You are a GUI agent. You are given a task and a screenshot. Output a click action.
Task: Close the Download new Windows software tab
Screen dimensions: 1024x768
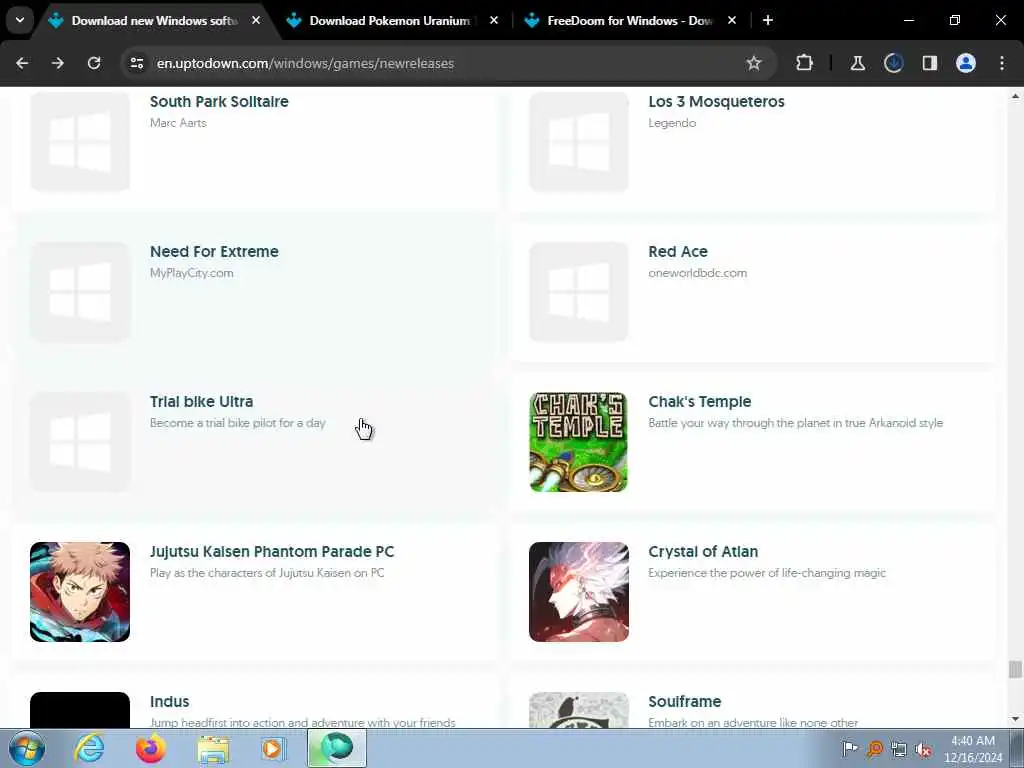pos(256,21)
